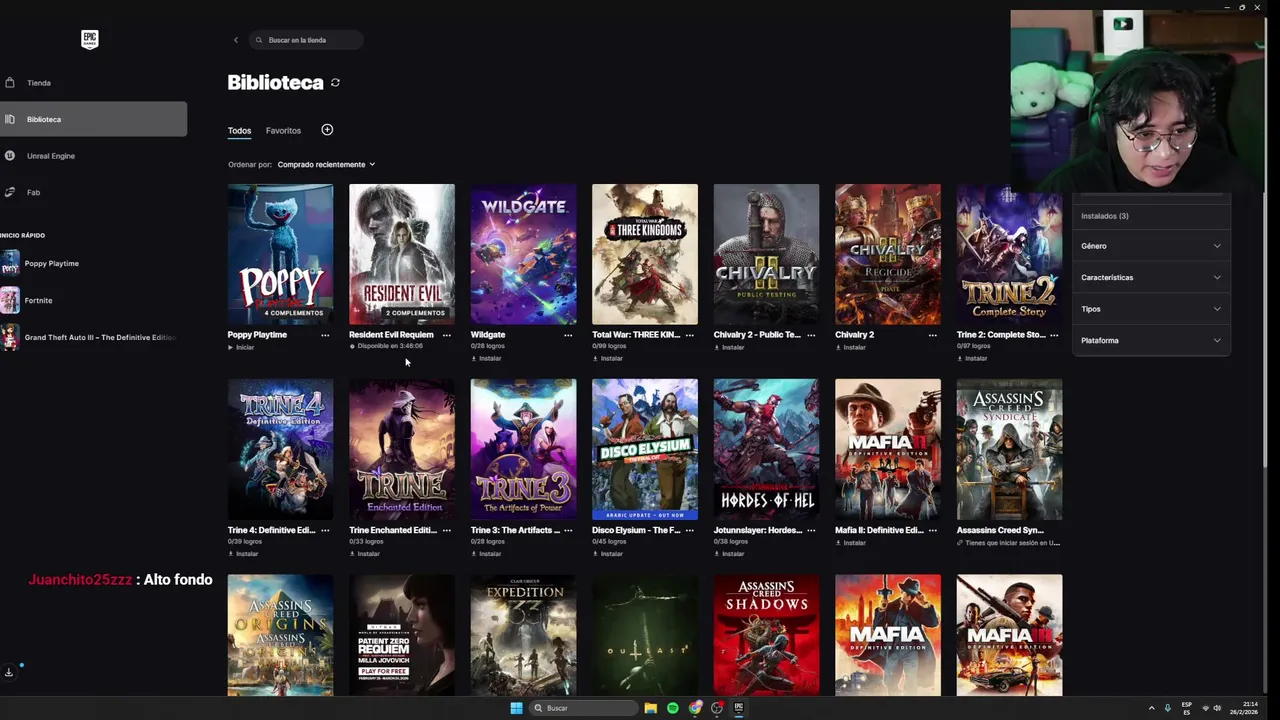Open Chivalry 2 Public Testing options menu
The height and width of the screenshot is (720, 1280).
pyautogui.click(x=811, y=335)
